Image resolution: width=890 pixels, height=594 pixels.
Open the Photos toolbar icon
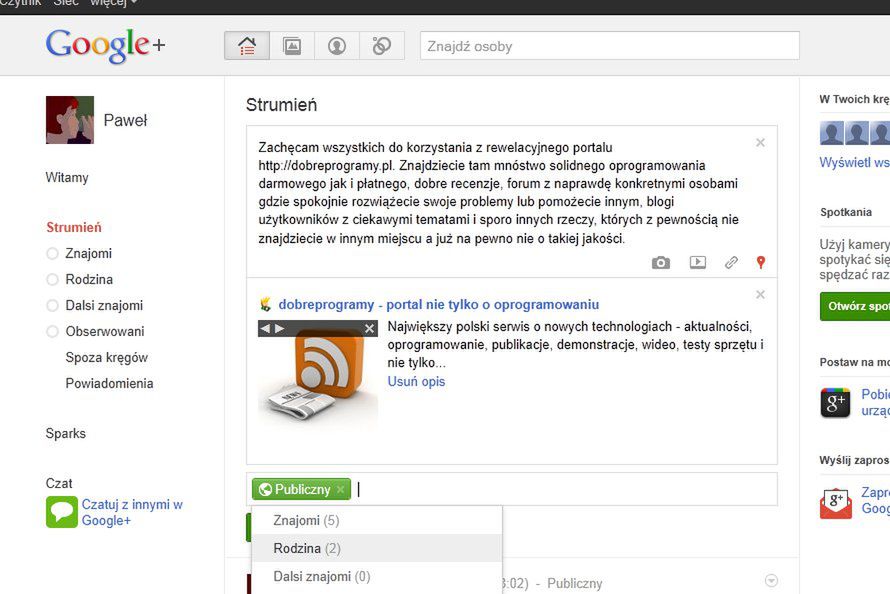[x=292, y=45]
